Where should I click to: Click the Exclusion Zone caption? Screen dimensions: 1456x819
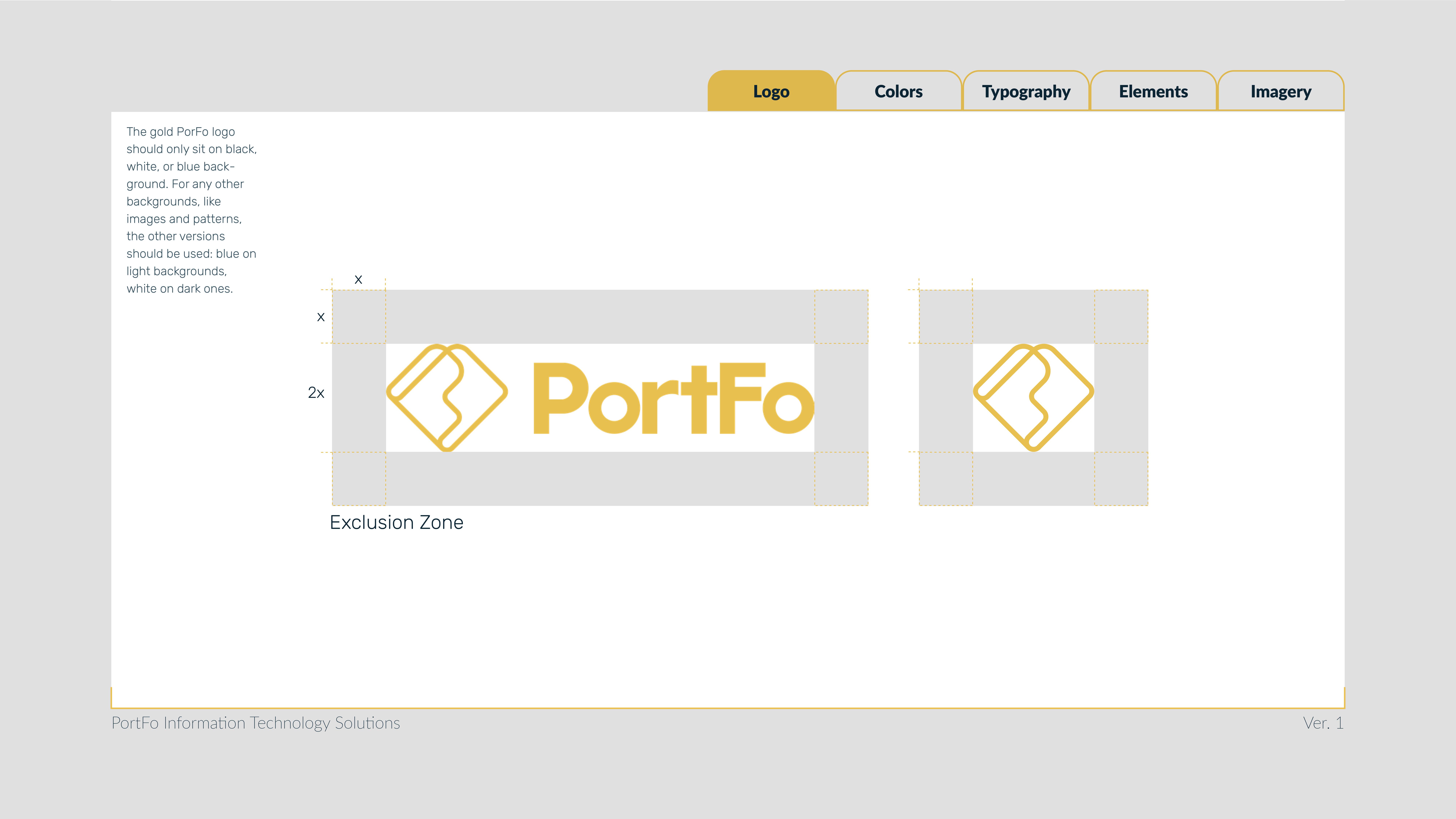(397, 522)
